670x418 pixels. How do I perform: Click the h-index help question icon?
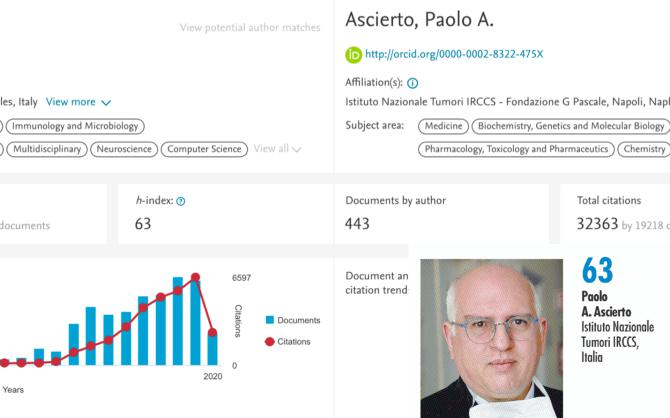pos(181,201)
